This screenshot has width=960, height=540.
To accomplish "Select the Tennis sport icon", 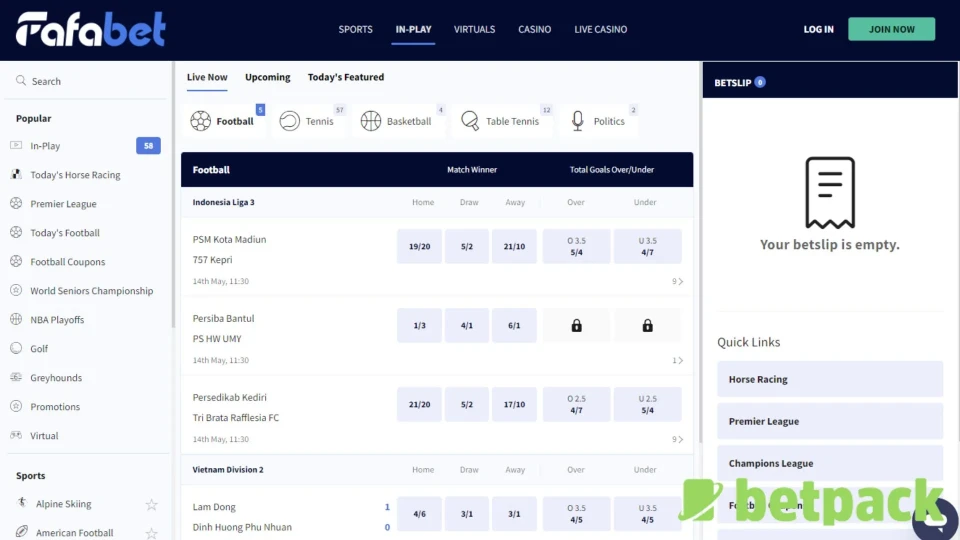I will pos(290,121).
